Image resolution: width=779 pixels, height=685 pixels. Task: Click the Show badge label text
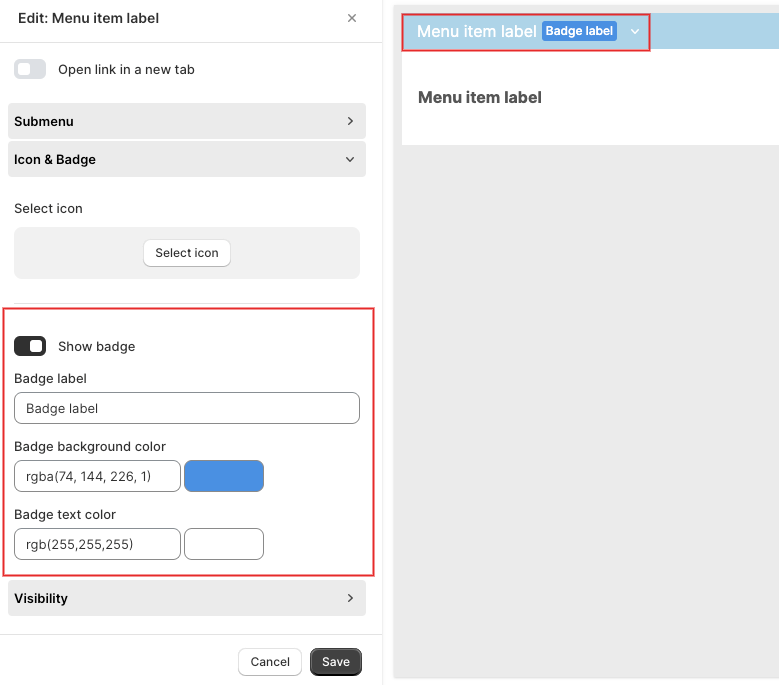click(96, 347)
